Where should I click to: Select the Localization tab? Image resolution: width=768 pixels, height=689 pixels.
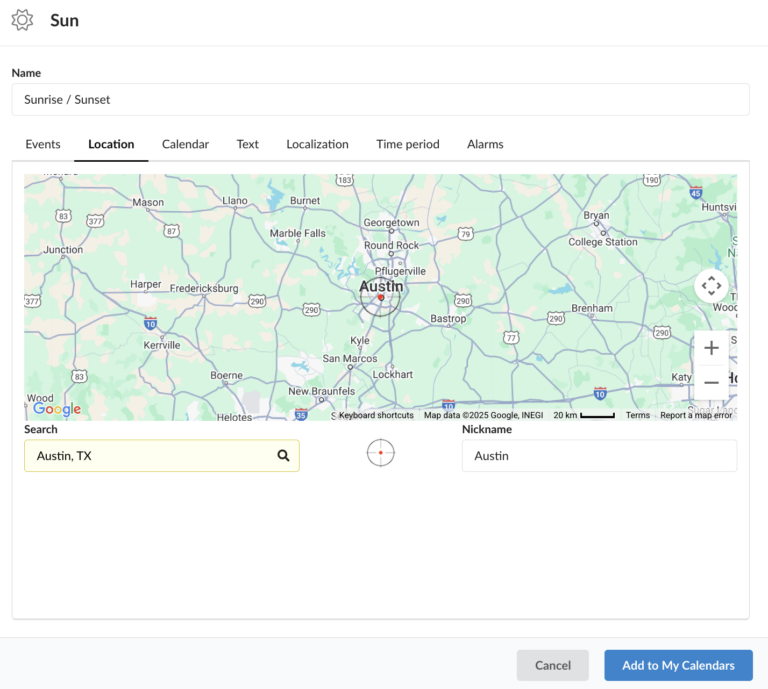[317, 144]
